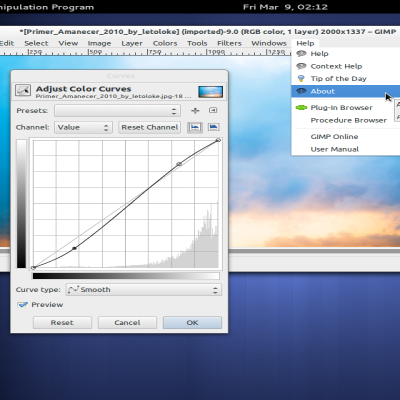Open the Edit menu
Screen dimensions: 400x400
[x=7, y=43]
